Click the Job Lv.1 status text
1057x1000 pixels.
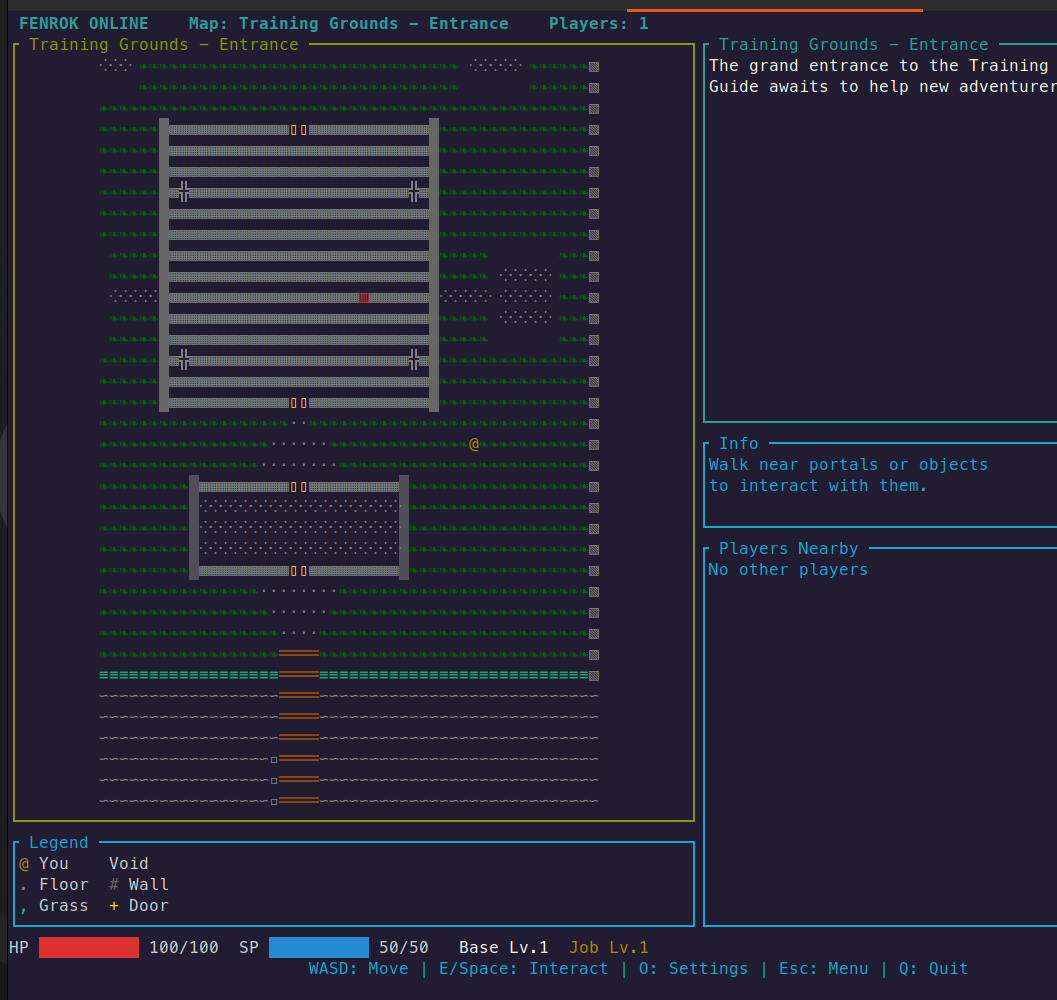pos(609,948)
